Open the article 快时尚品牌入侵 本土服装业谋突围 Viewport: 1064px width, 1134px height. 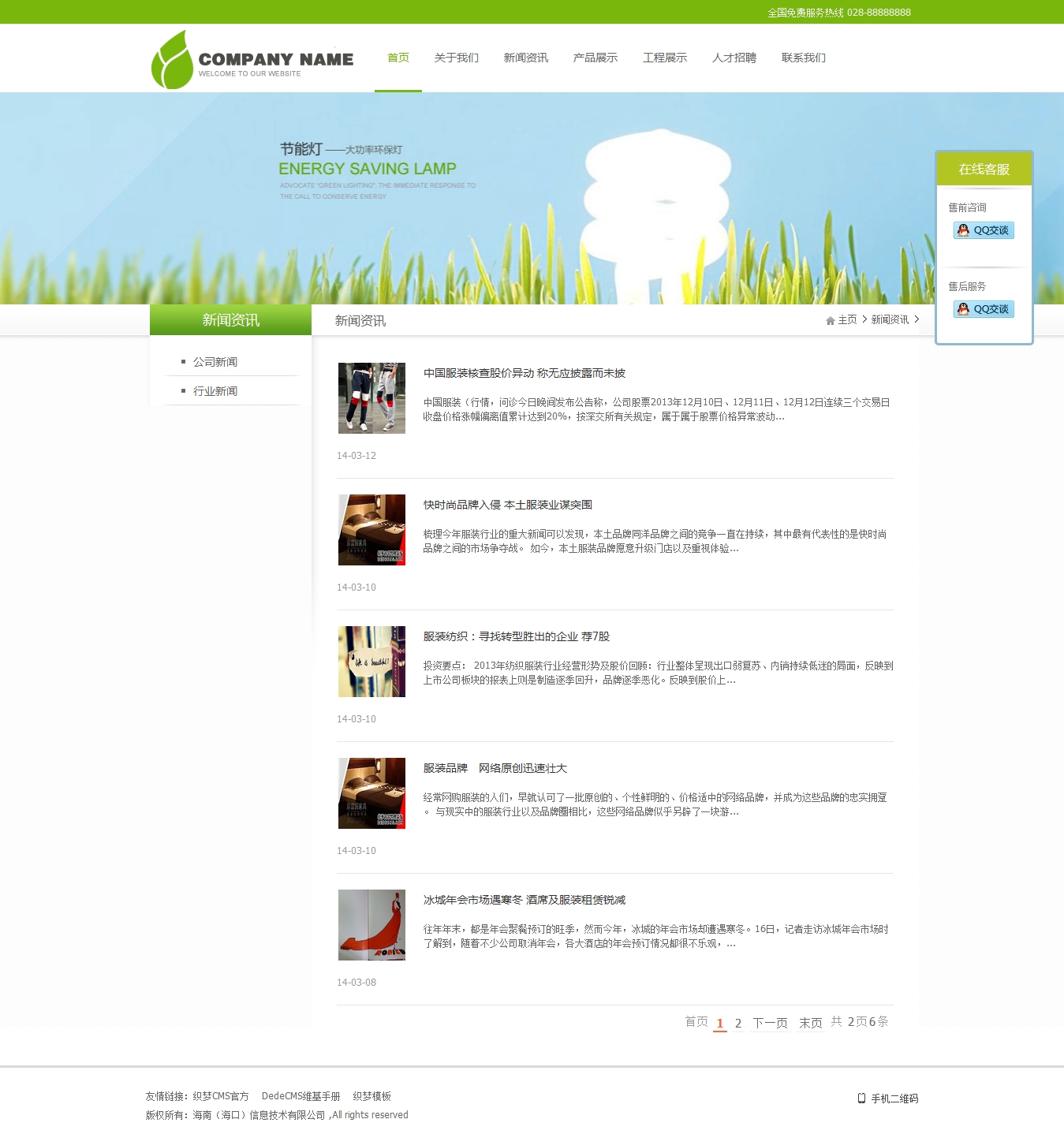507,505
